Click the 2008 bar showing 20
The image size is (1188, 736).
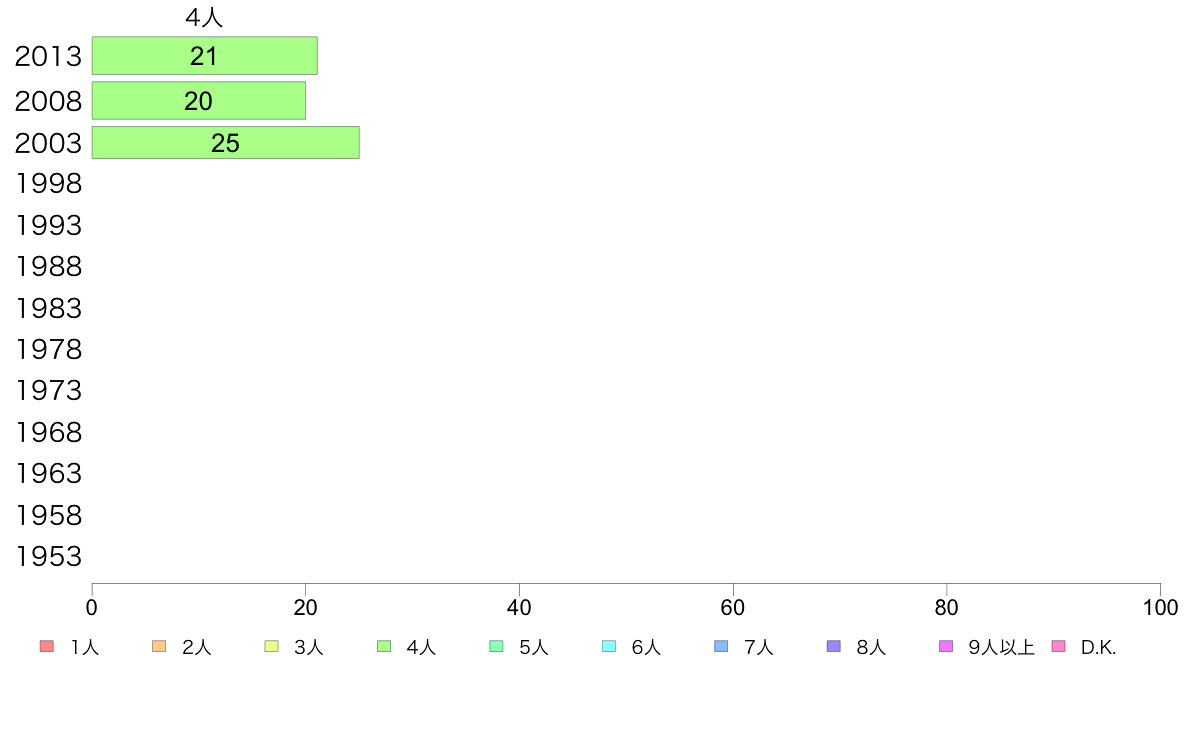click(x=199, y=101)
